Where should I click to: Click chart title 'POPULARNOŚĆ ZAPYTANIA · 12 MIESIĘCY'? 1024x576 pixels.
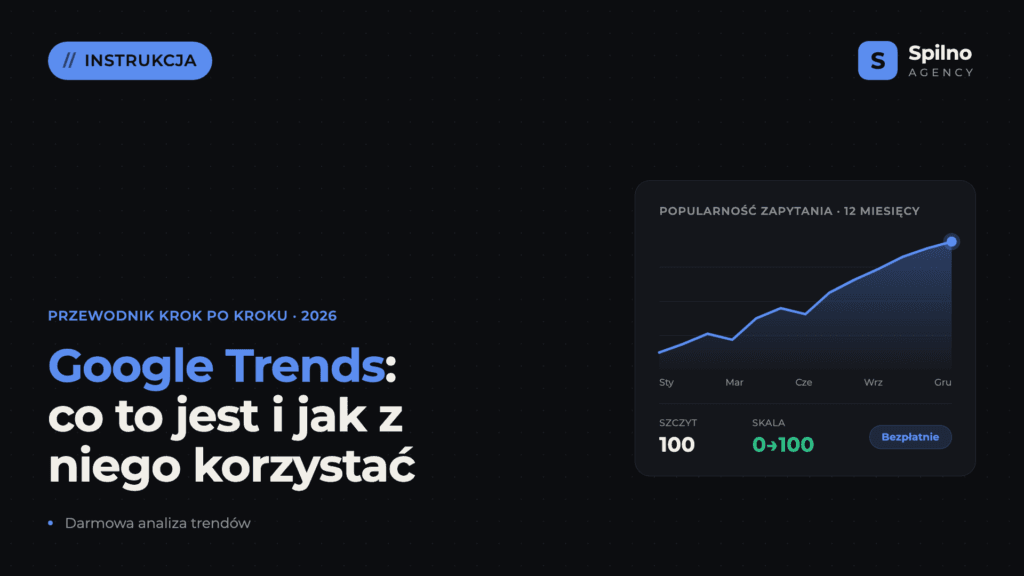[x=789, y=211]
